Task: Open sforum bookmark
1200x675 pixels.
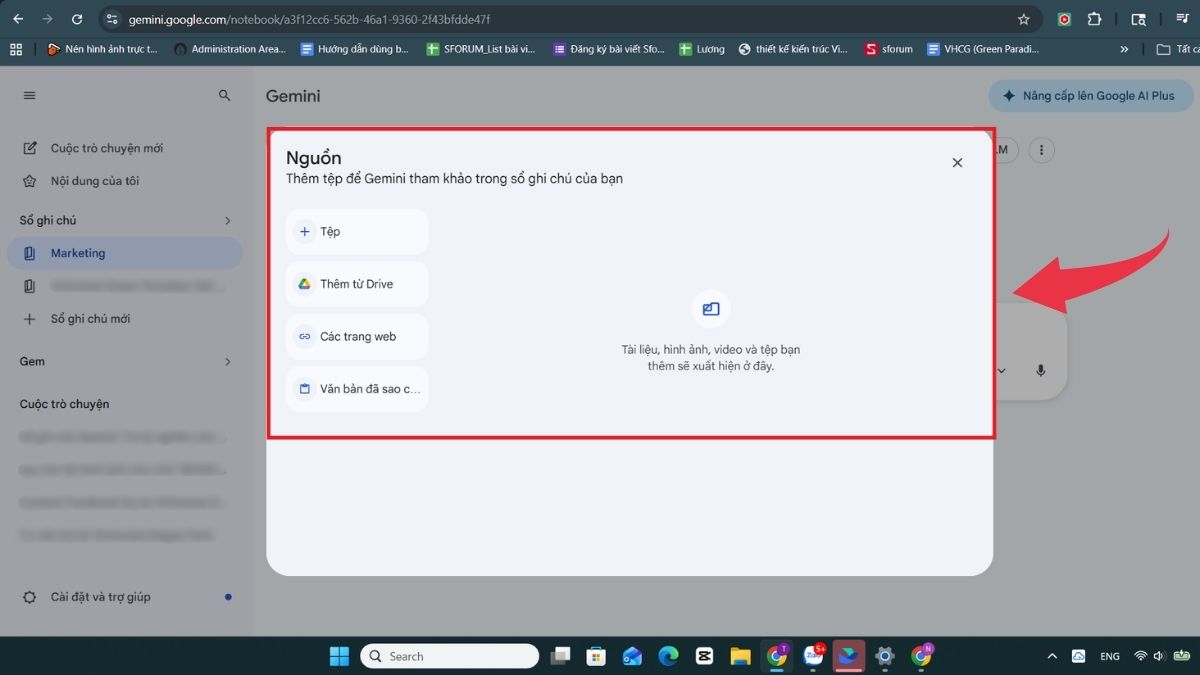Action: point(889,48)
